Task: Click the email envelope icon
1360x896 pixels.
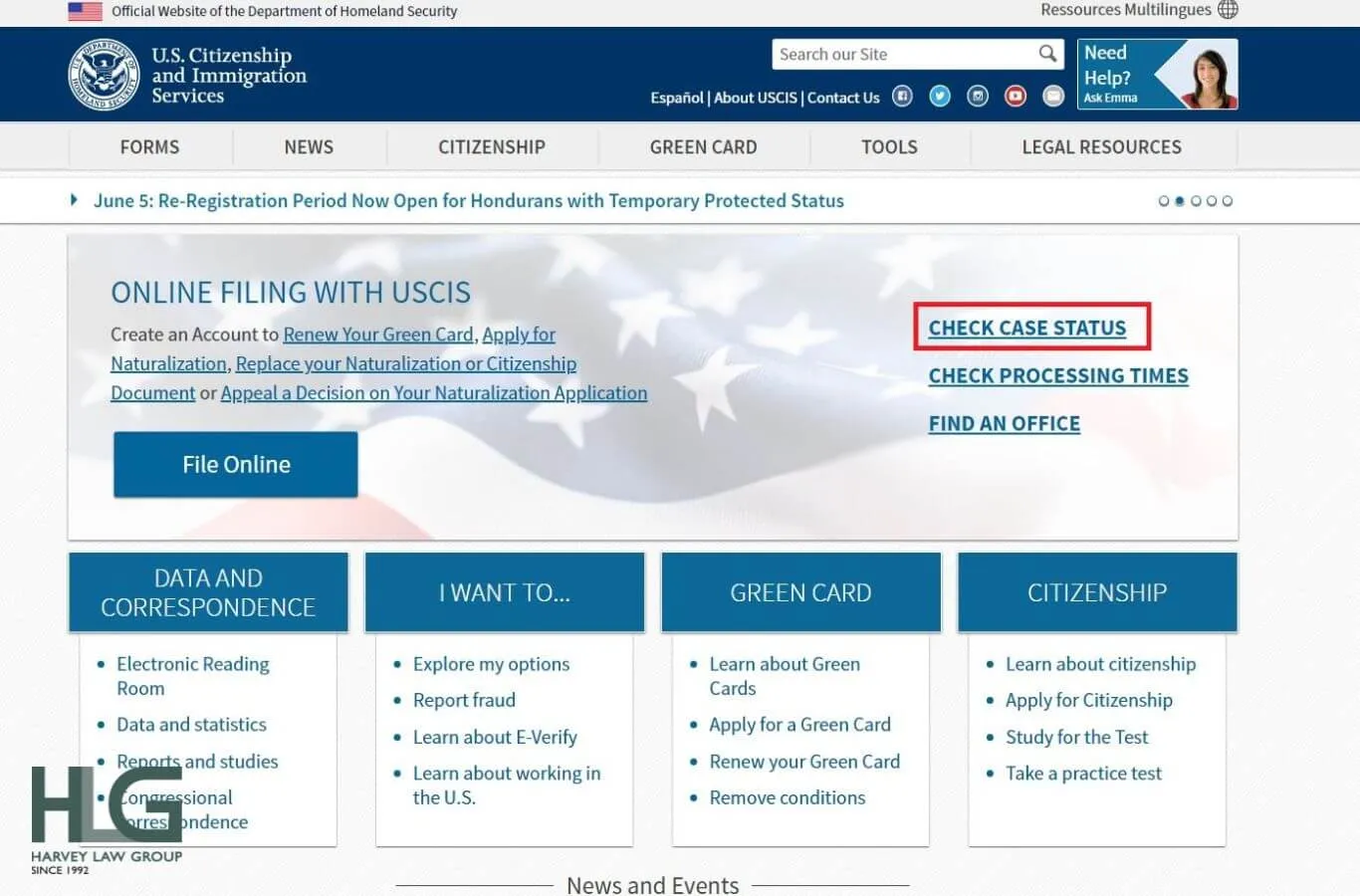Action: [1053, 97]
